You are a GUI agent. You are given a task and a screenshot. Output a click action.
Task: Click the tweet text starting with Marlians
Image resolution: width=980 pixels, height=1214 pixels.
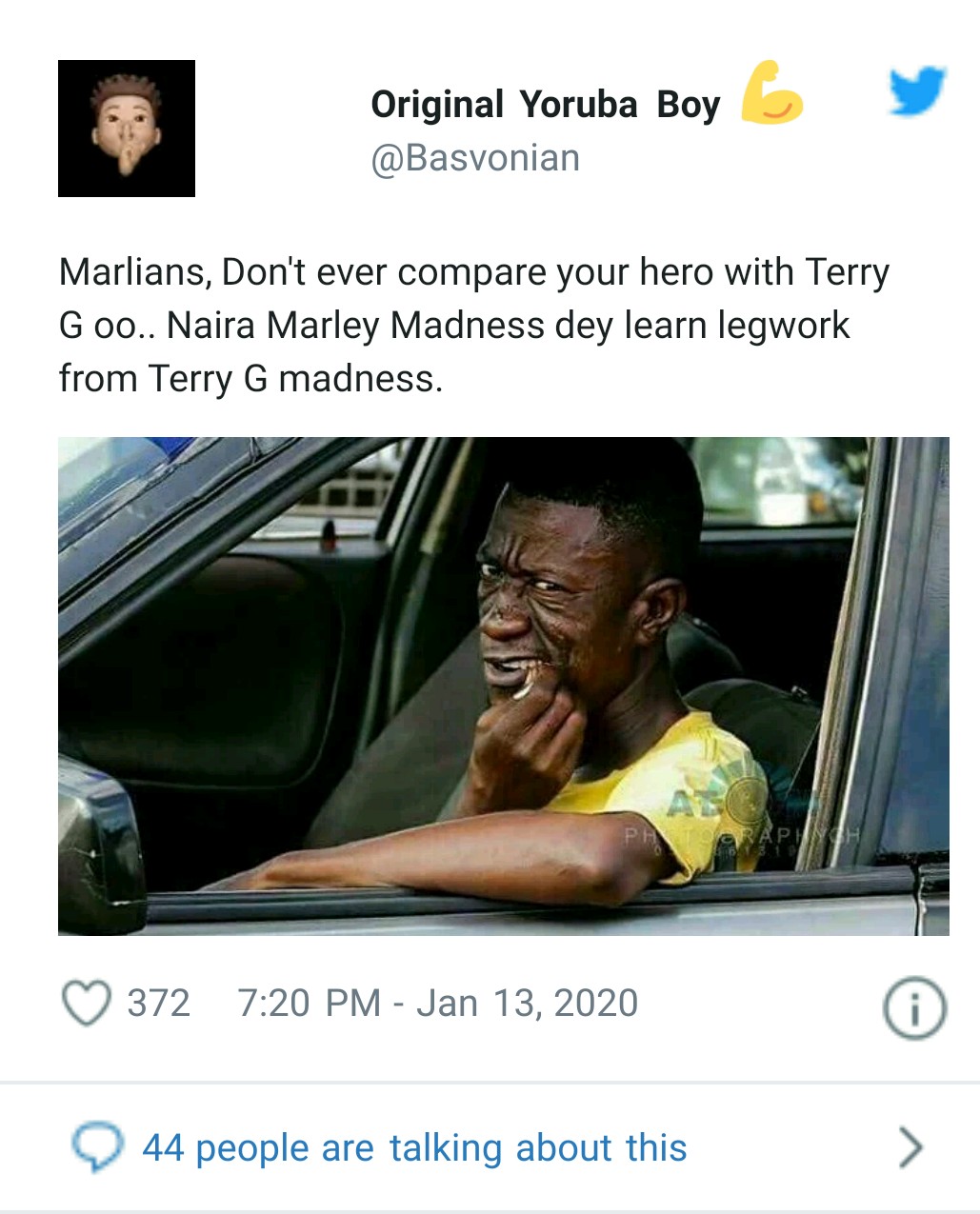[473, 326]
